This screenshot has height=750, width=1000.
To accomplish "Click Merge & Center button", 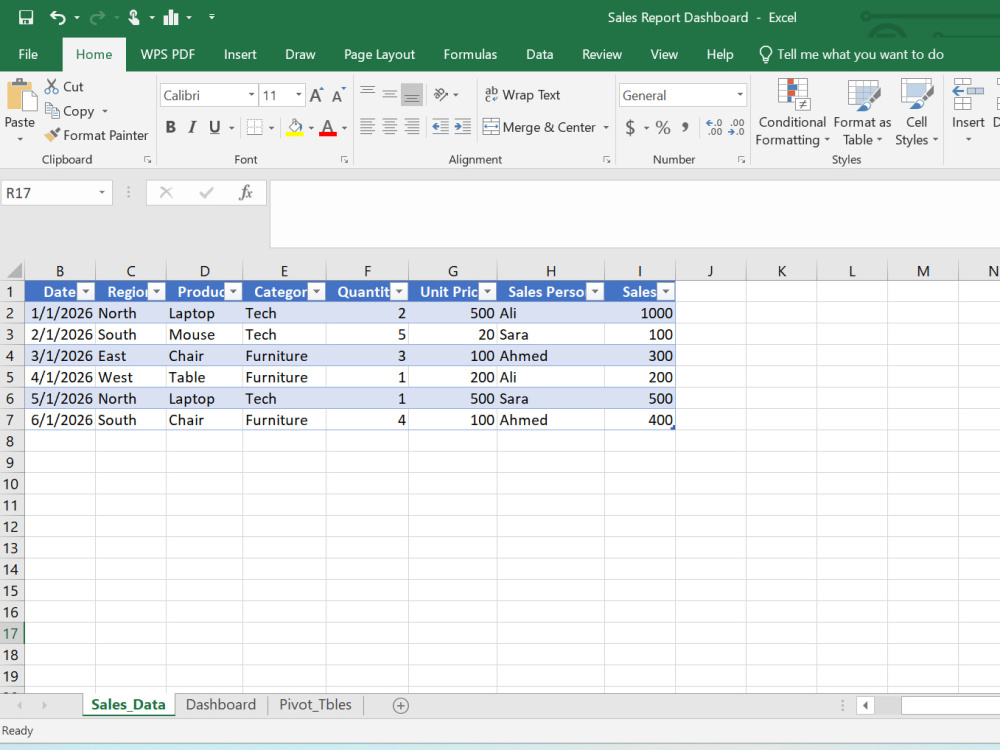I will (x=540, y=127).
